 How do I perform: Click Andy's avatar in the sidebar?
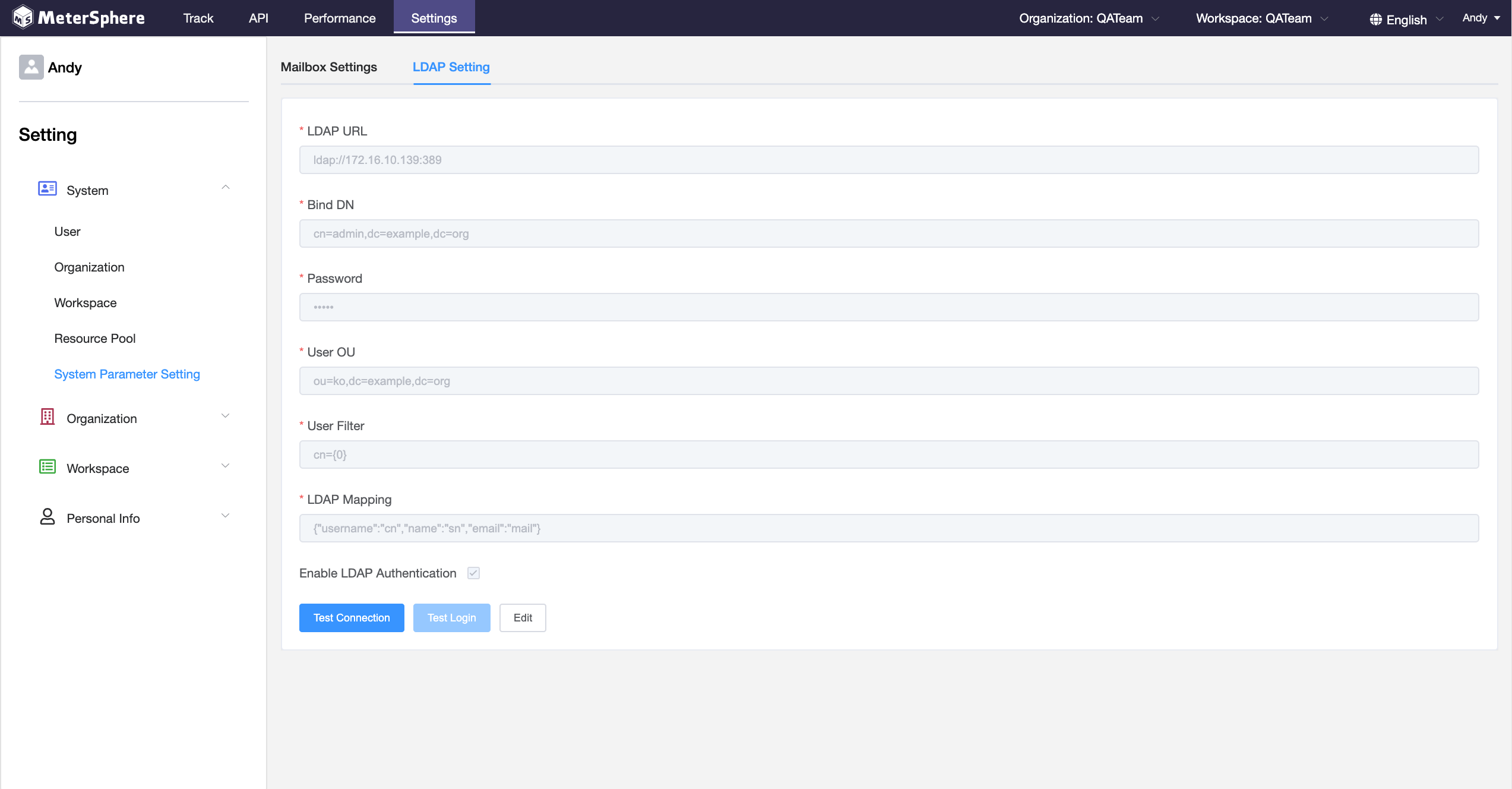coord(31,67)
